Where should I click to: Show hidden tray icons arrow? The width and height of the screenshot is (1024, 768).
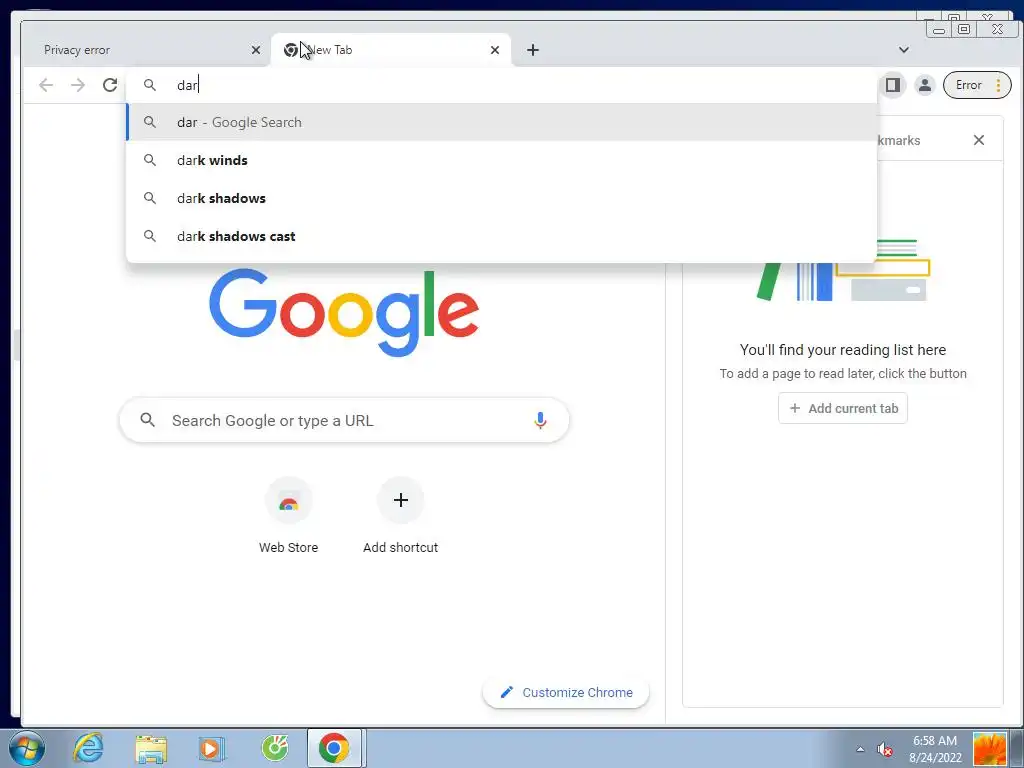tap(860, 749)
